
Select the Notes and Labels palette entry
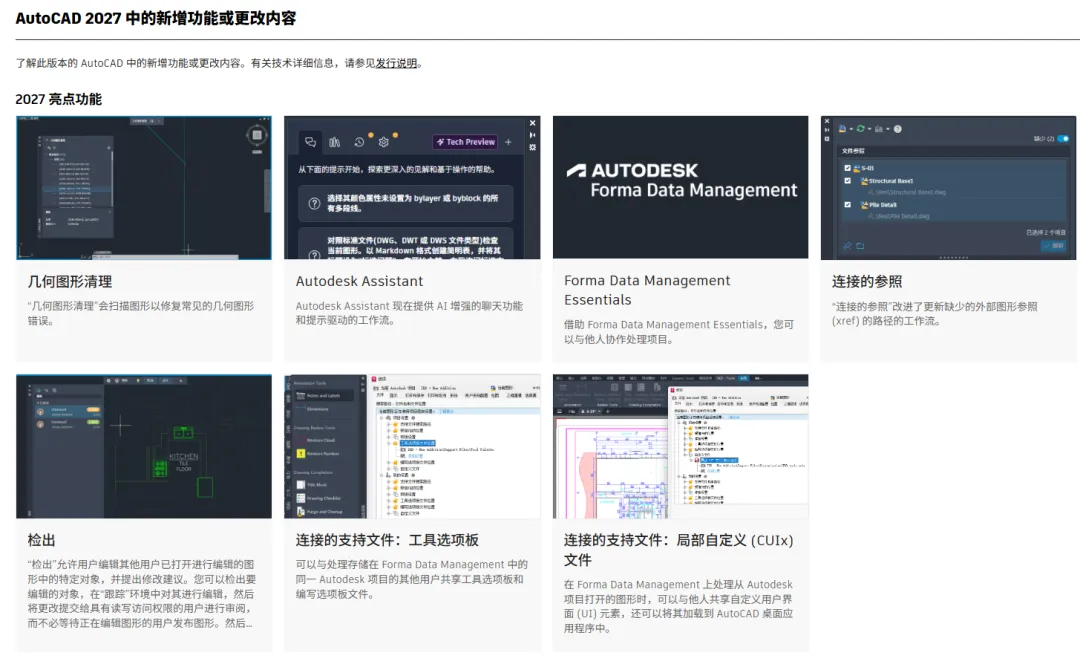click(x=324, y=396)
